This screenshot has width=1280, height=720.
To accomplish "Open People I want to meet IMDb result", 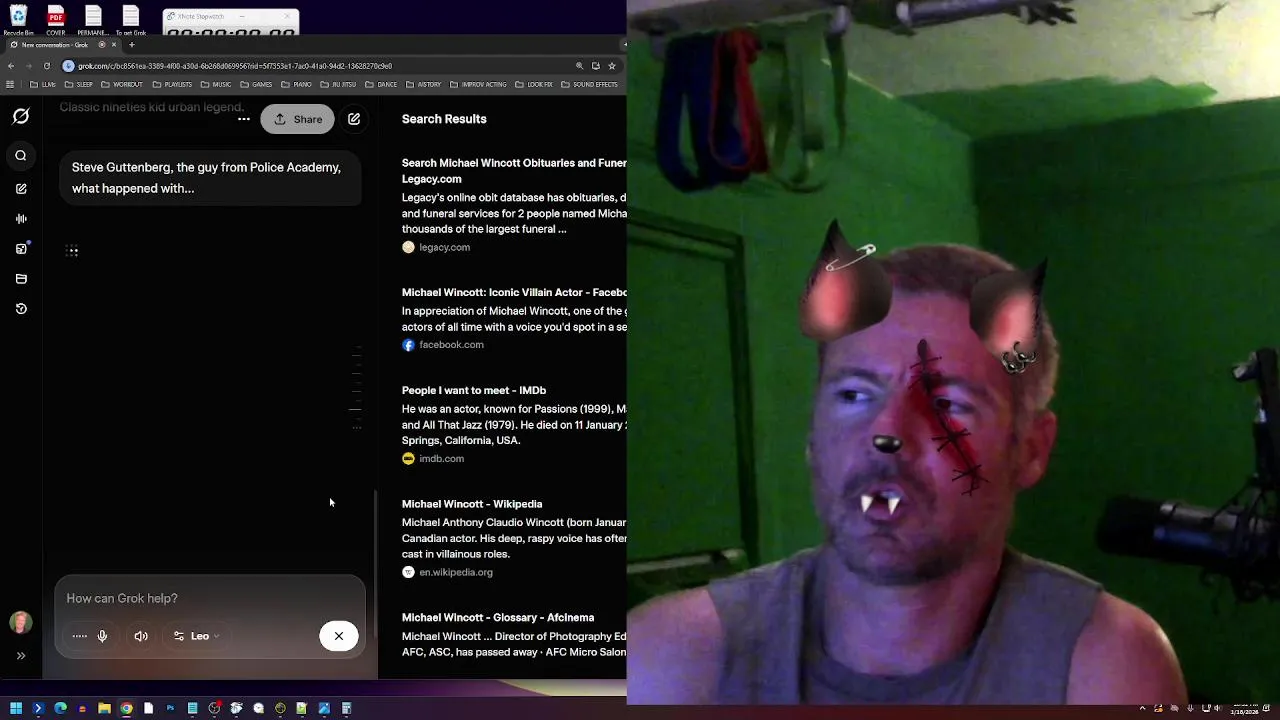I will click(x=474, y=391).
